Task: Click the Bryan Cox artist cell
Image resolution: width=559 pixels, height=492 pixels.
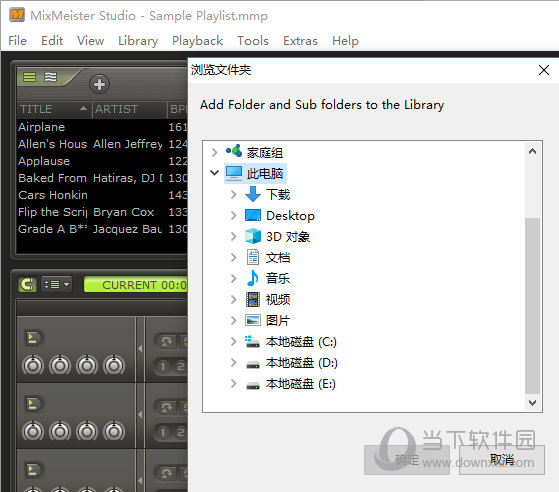Action: 123,212
